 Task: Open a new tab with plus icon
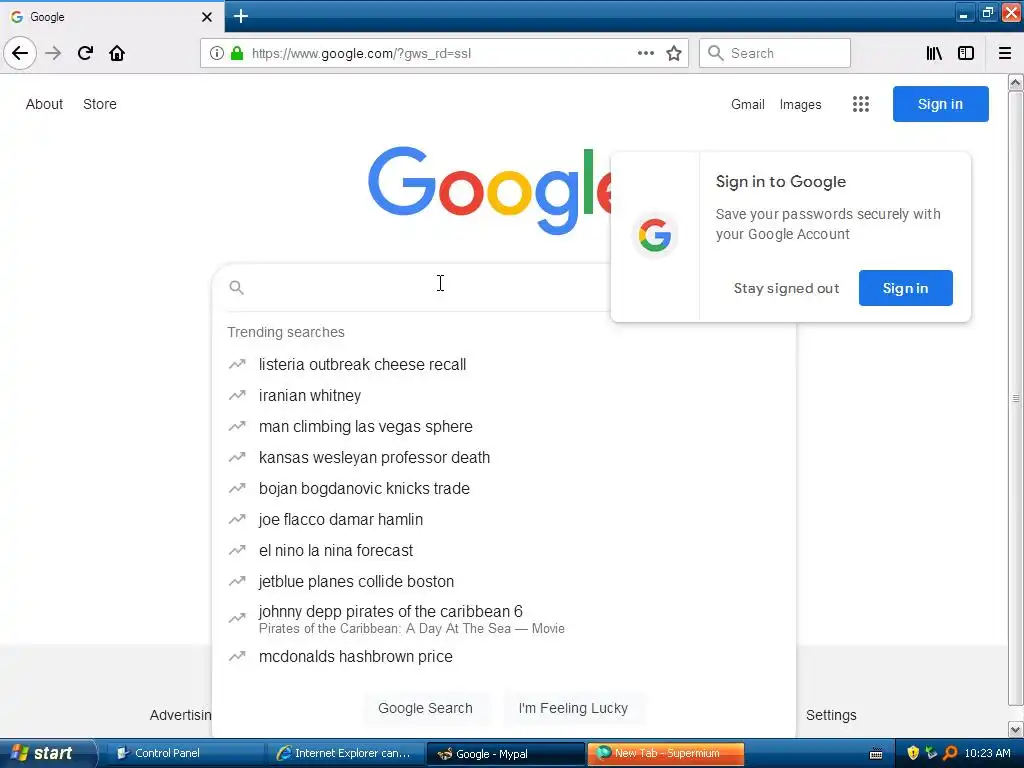click(241, 16)
